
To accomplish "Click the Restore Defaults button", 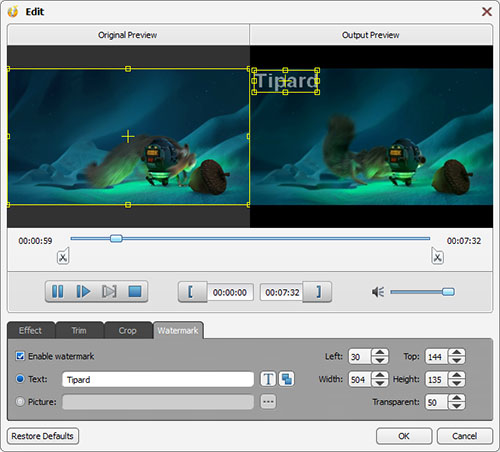I will click(43, 436).
